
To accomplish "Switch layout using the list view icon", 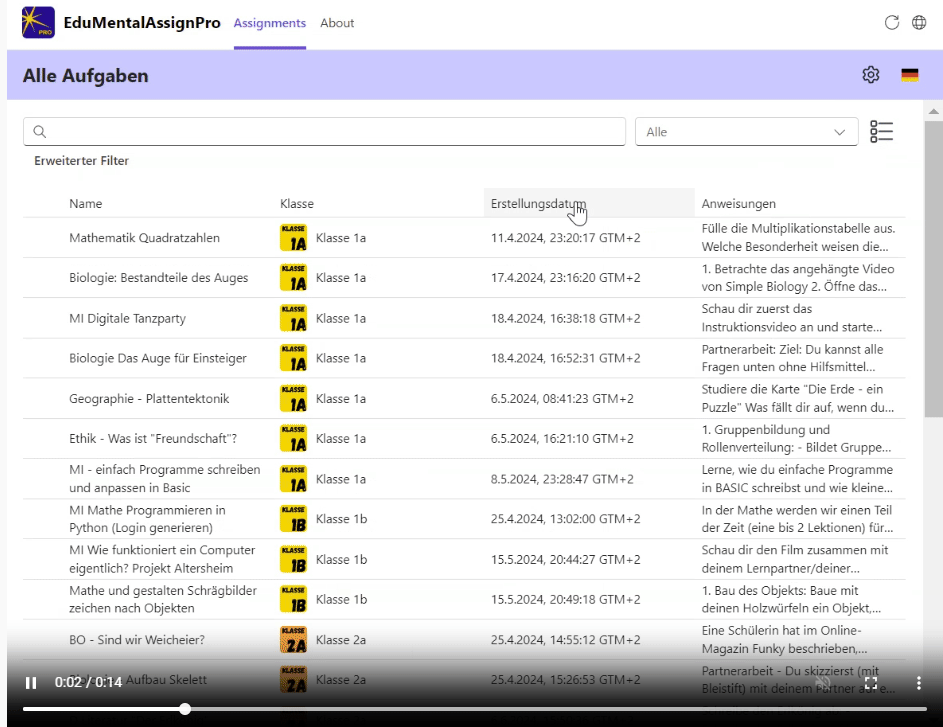I will 882,132.
